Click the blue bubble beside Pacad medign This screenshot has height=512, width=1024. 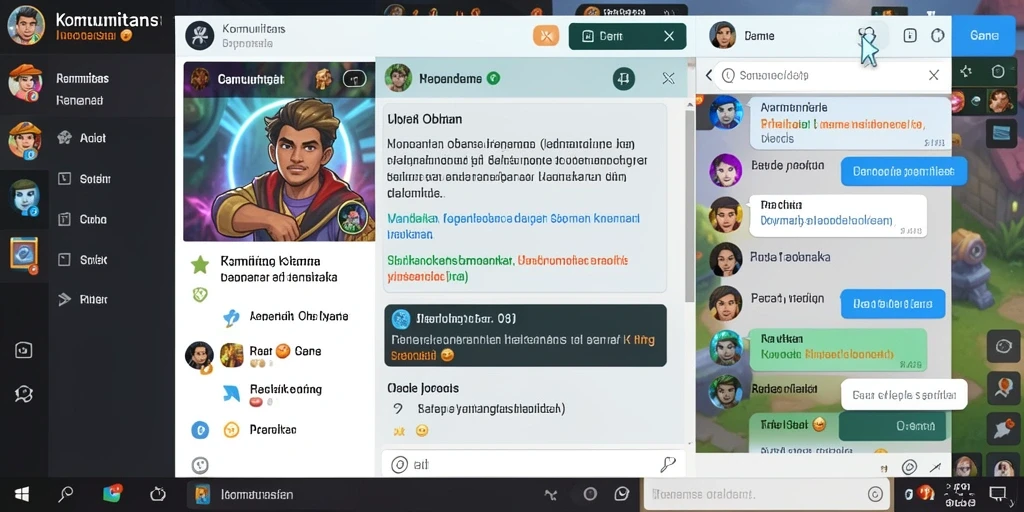893,304
